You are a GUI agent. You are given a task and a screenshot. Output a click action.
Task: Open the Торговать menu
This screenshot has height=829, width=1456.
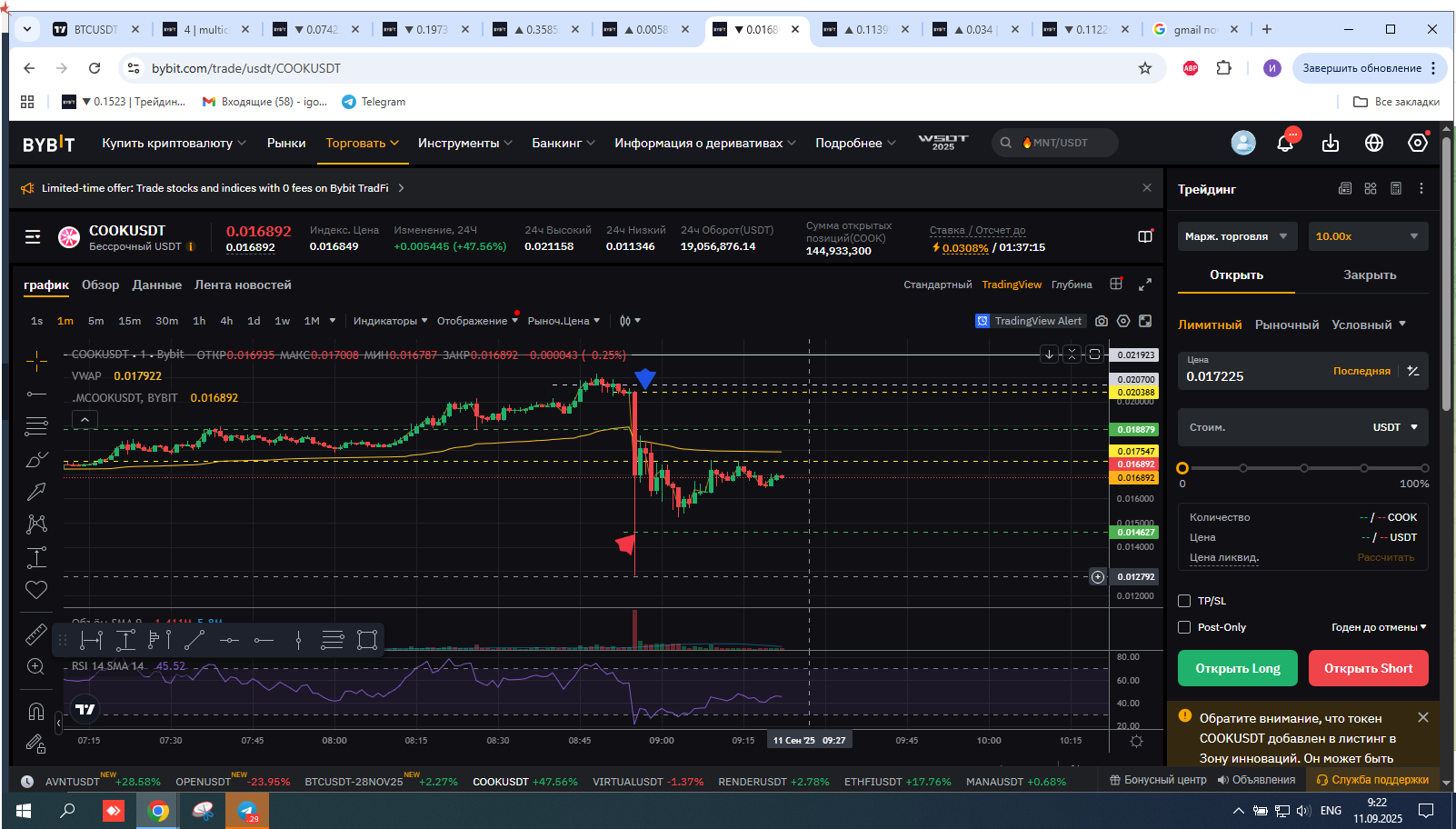363,143
